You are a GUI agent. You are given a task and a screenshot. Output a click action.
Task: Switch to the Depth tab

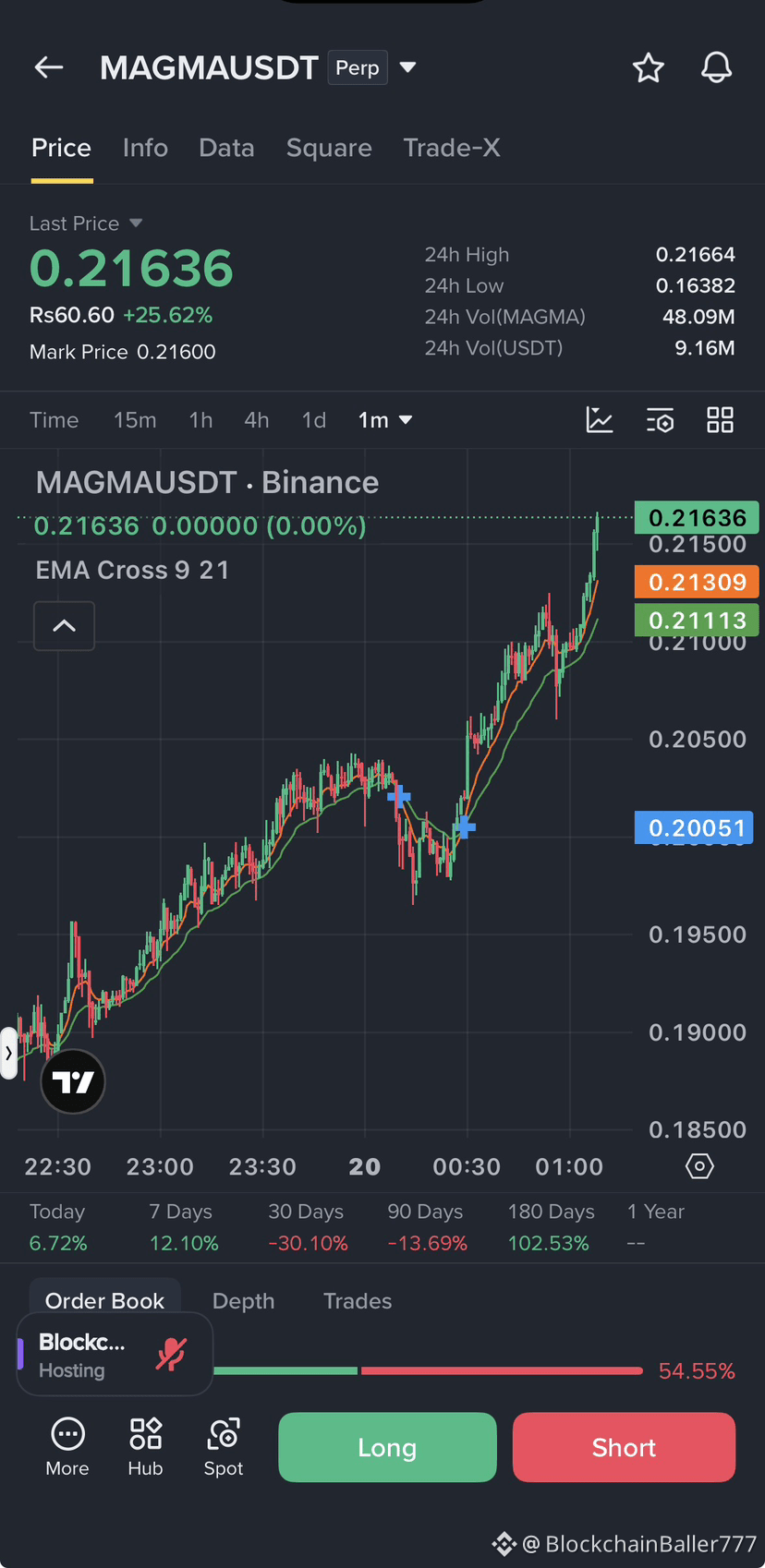point(243,1300)
